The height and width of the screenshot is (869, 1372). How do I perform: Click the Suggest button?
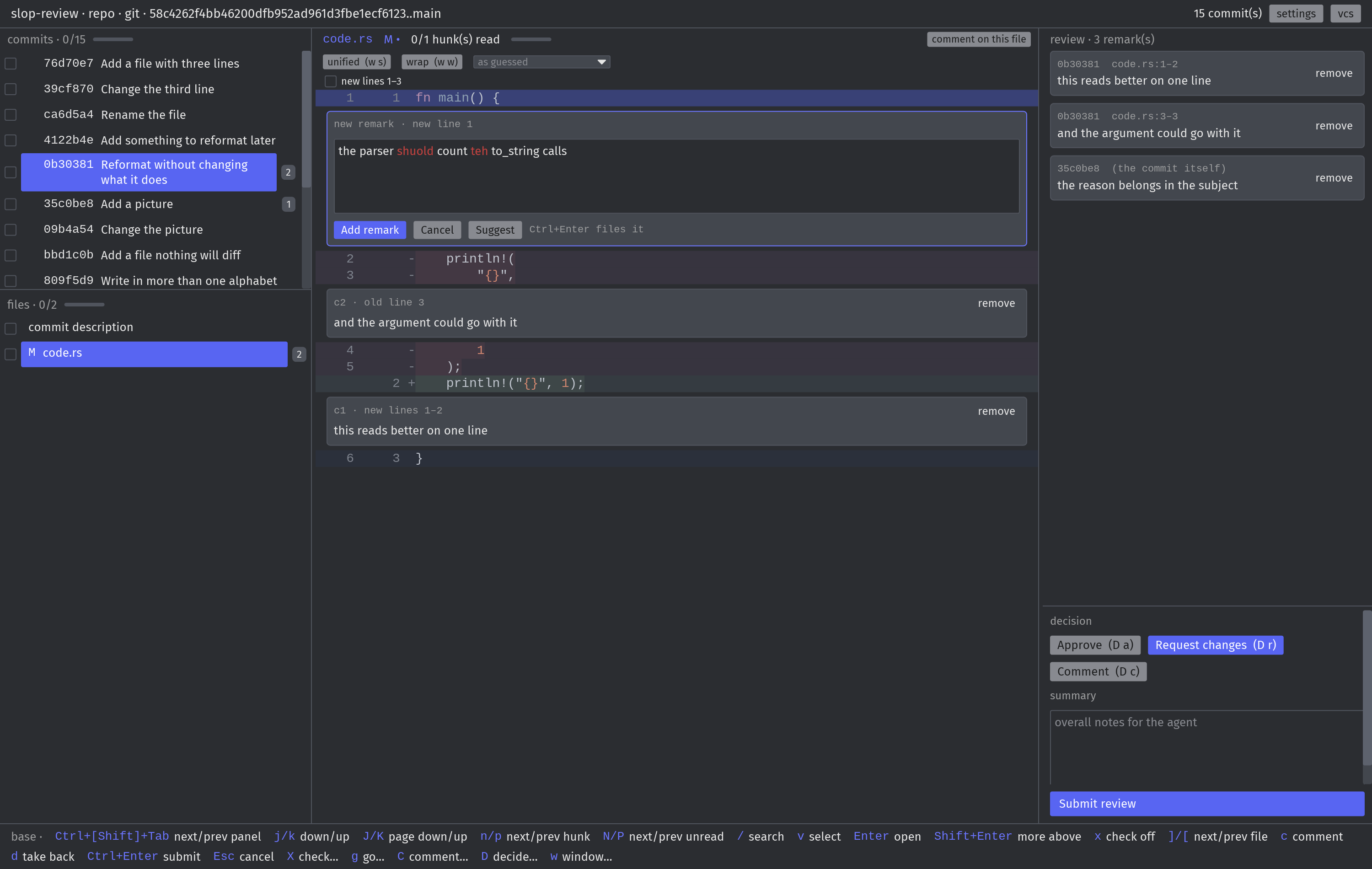(494, 230)
